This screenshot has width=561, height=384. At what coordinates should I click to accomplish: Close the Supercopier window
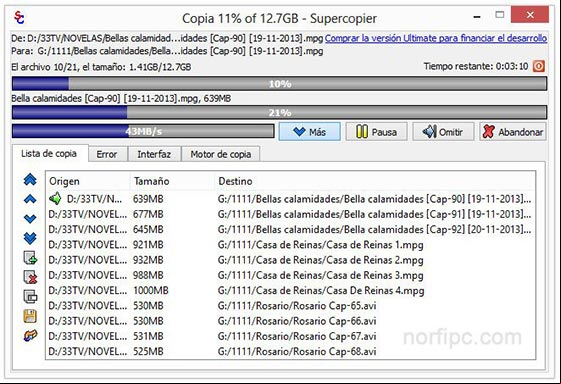tap(530, 15)
